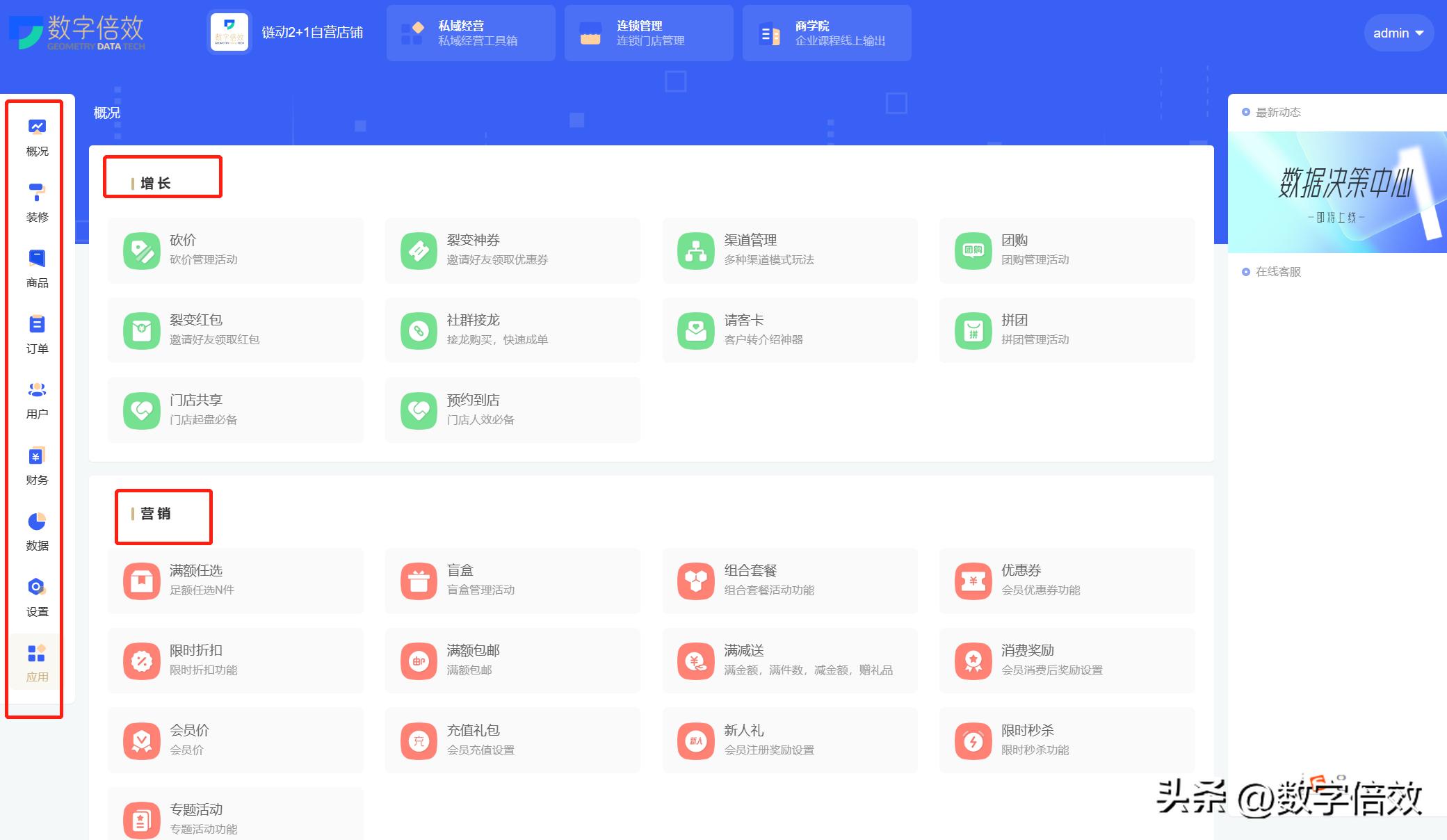This screenshot has height=840, width=1447.
Task: Select the 优惠券 coupon app
Action: pos(1067,581)
